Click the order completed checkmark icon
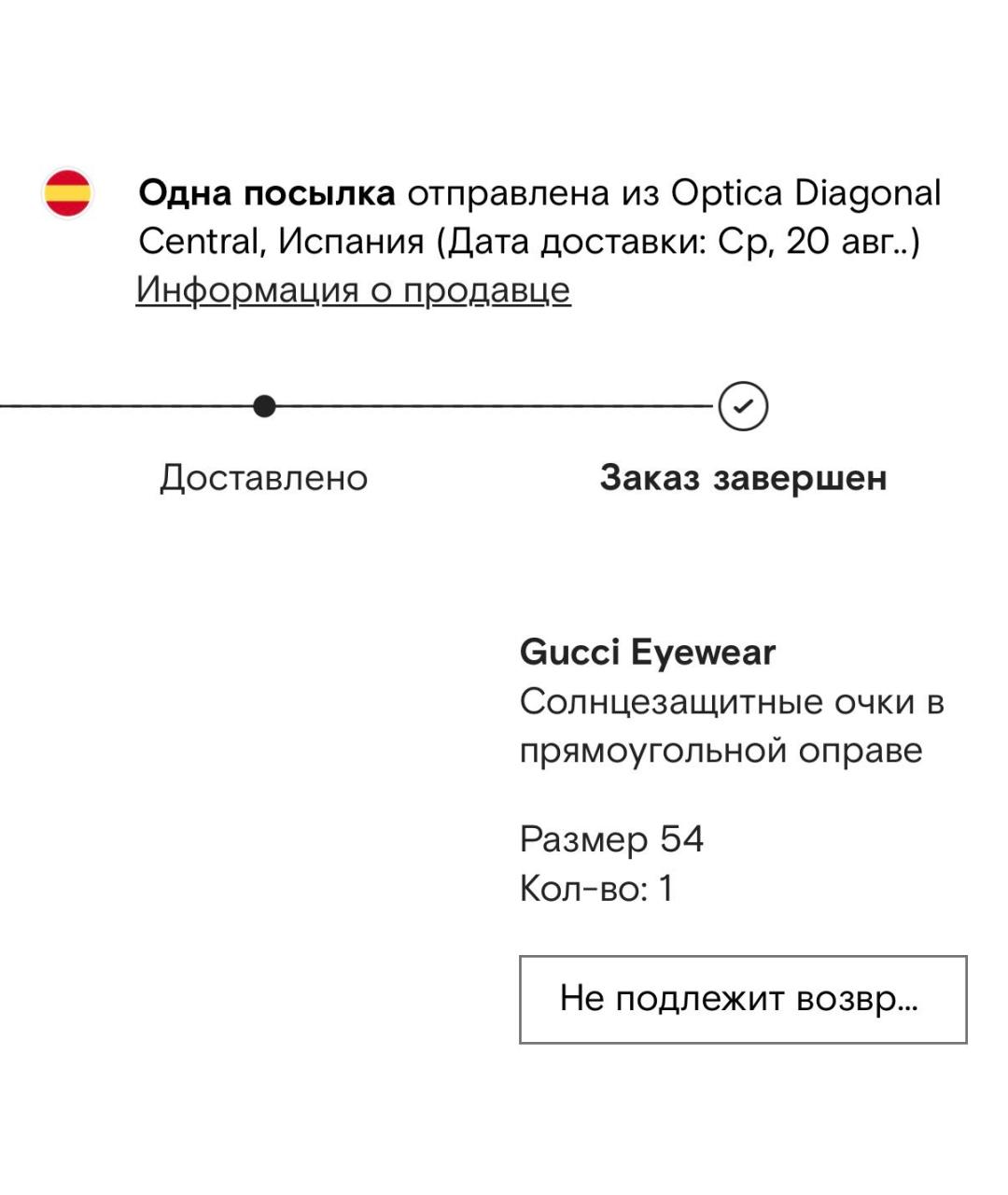The image size is (1008, 1195). tap(744, 406)
